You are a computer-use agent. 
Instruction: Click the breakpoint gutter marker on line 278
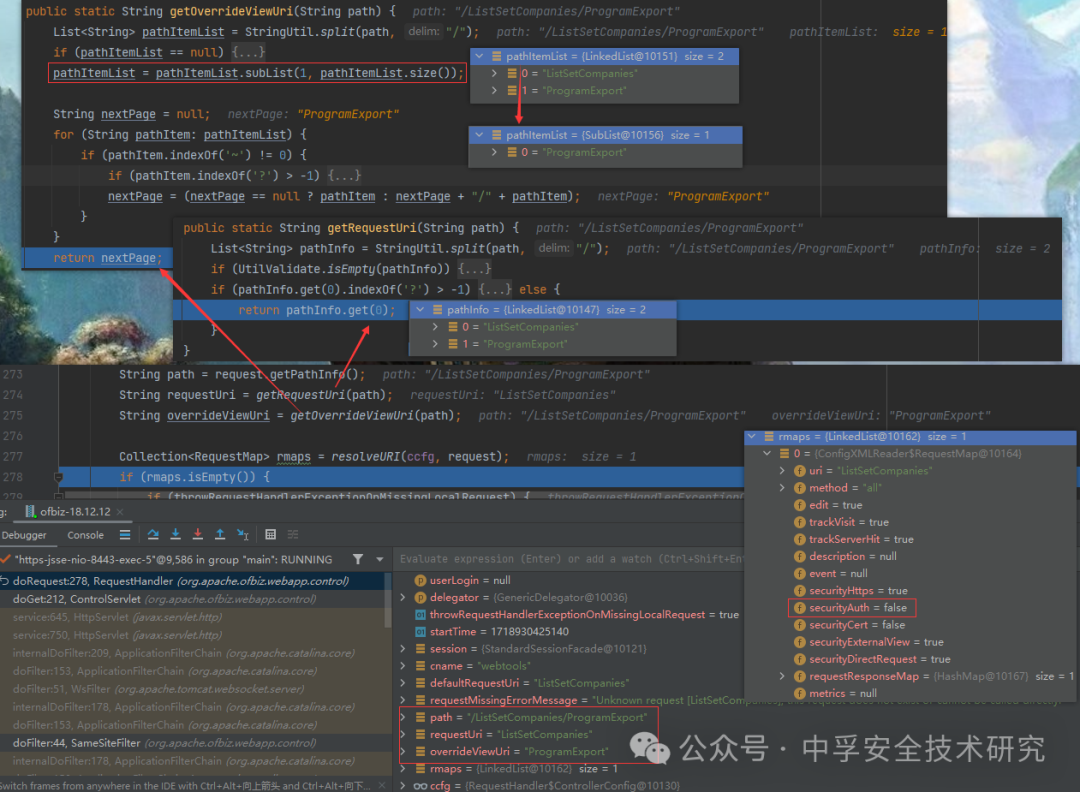point(59,477)
